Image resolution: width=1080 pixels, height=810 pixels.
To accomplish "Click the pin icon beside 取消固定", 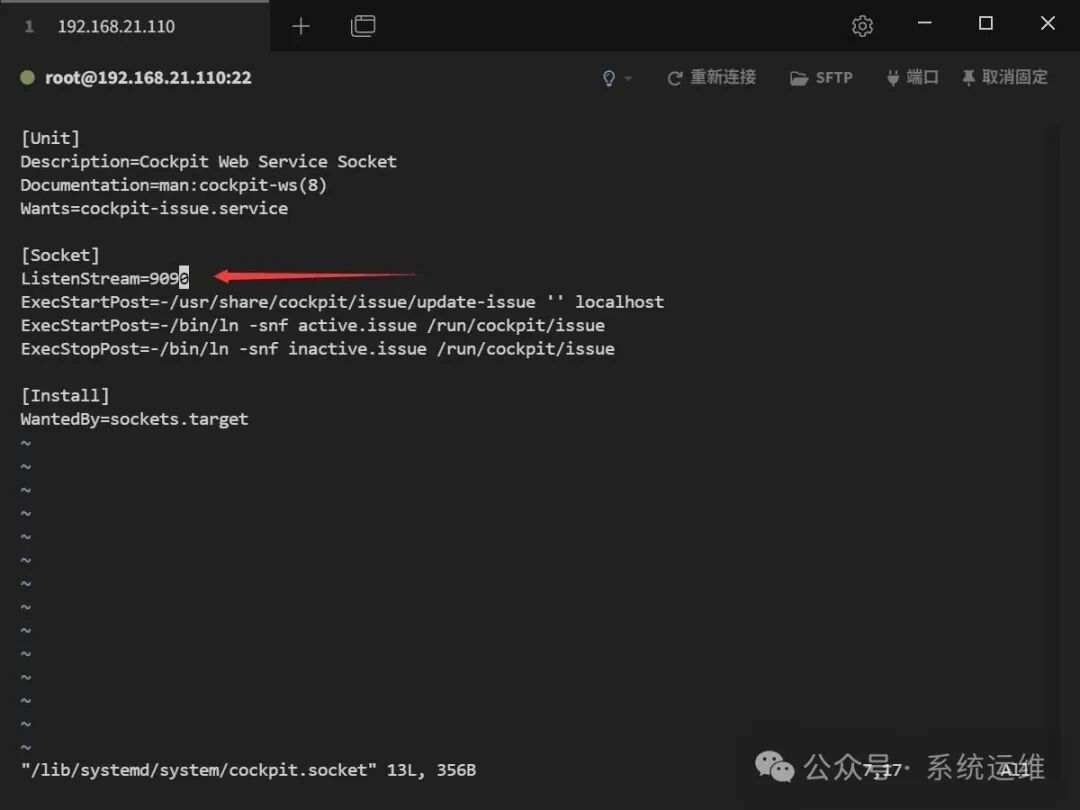I will pos(968,77).
